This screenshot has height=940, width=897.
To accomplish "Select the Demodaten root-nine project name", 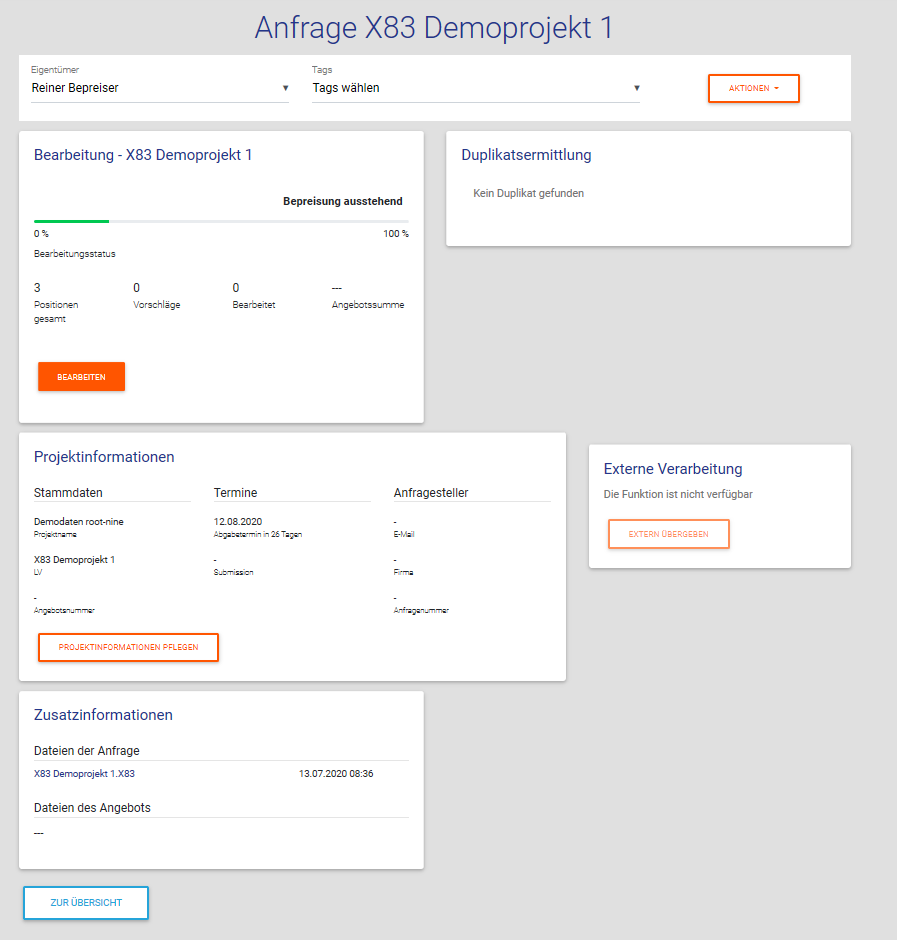I will 79,522.
